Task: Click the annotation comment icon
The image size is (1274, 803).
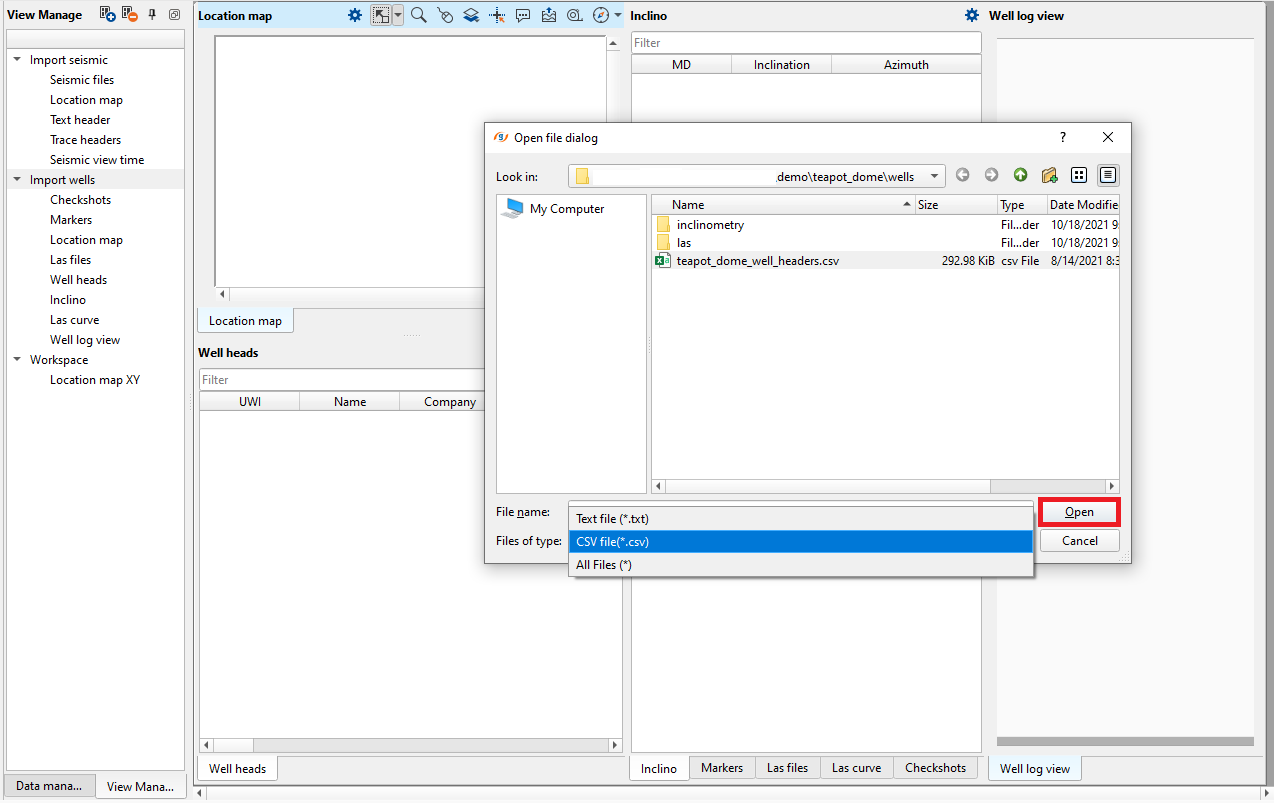Action: (x=523, y=15)
